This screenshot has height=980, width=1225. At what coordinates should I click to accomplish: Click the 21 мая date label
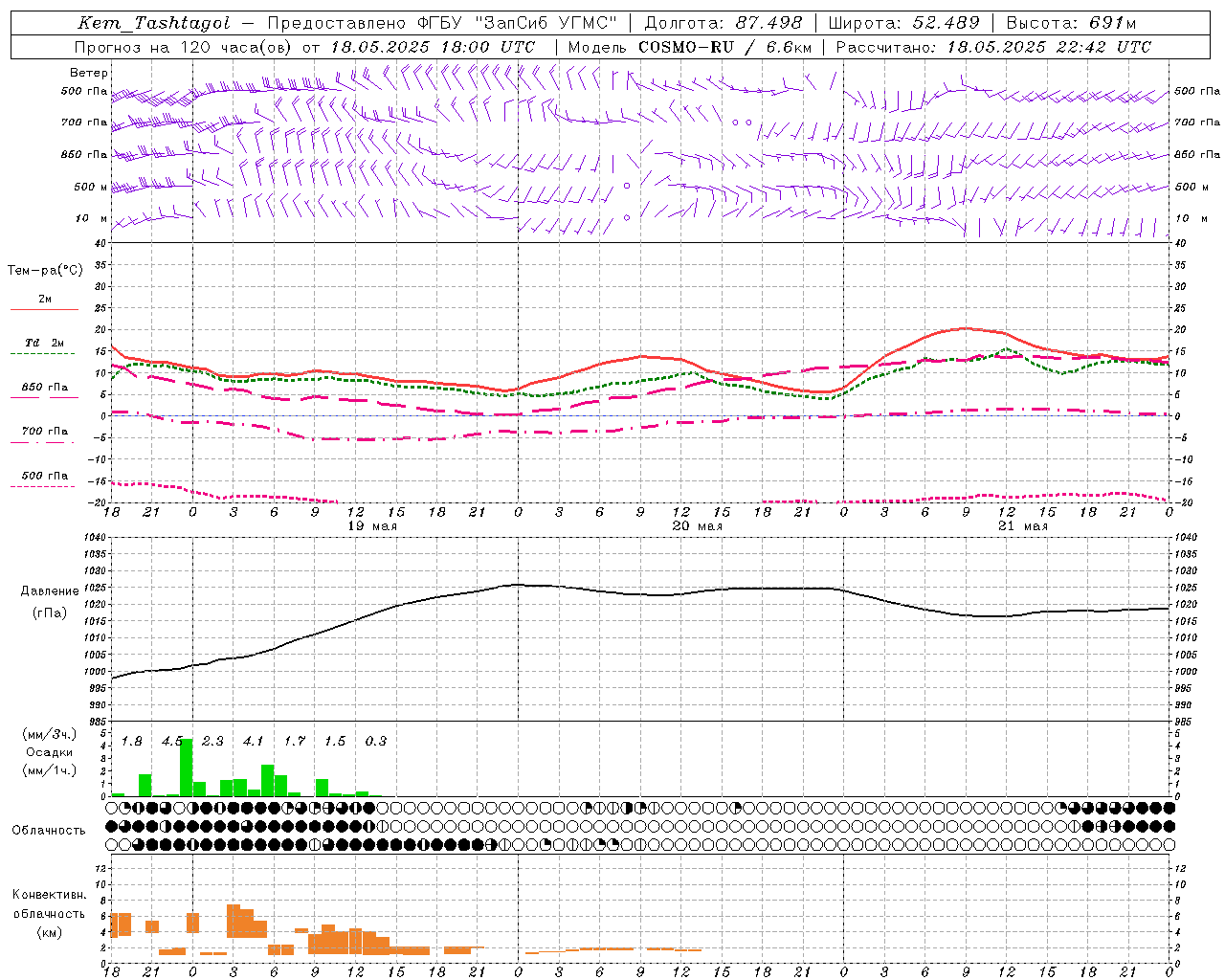coord(1022,526)
